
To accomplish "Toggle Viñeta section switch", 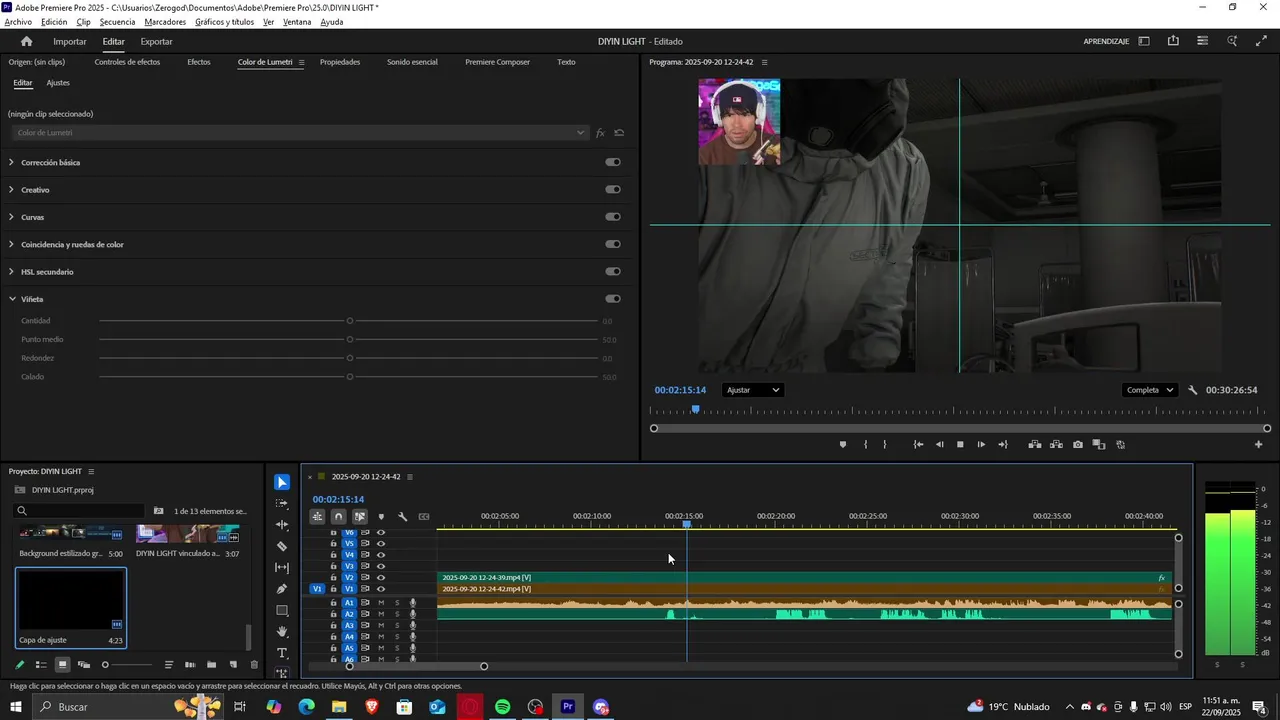I will (613, 298).
